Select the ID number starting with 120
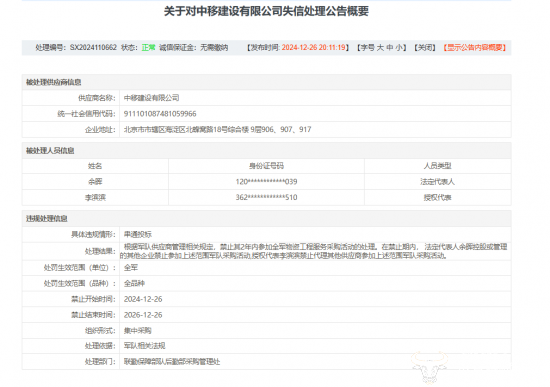 (266, 182)
